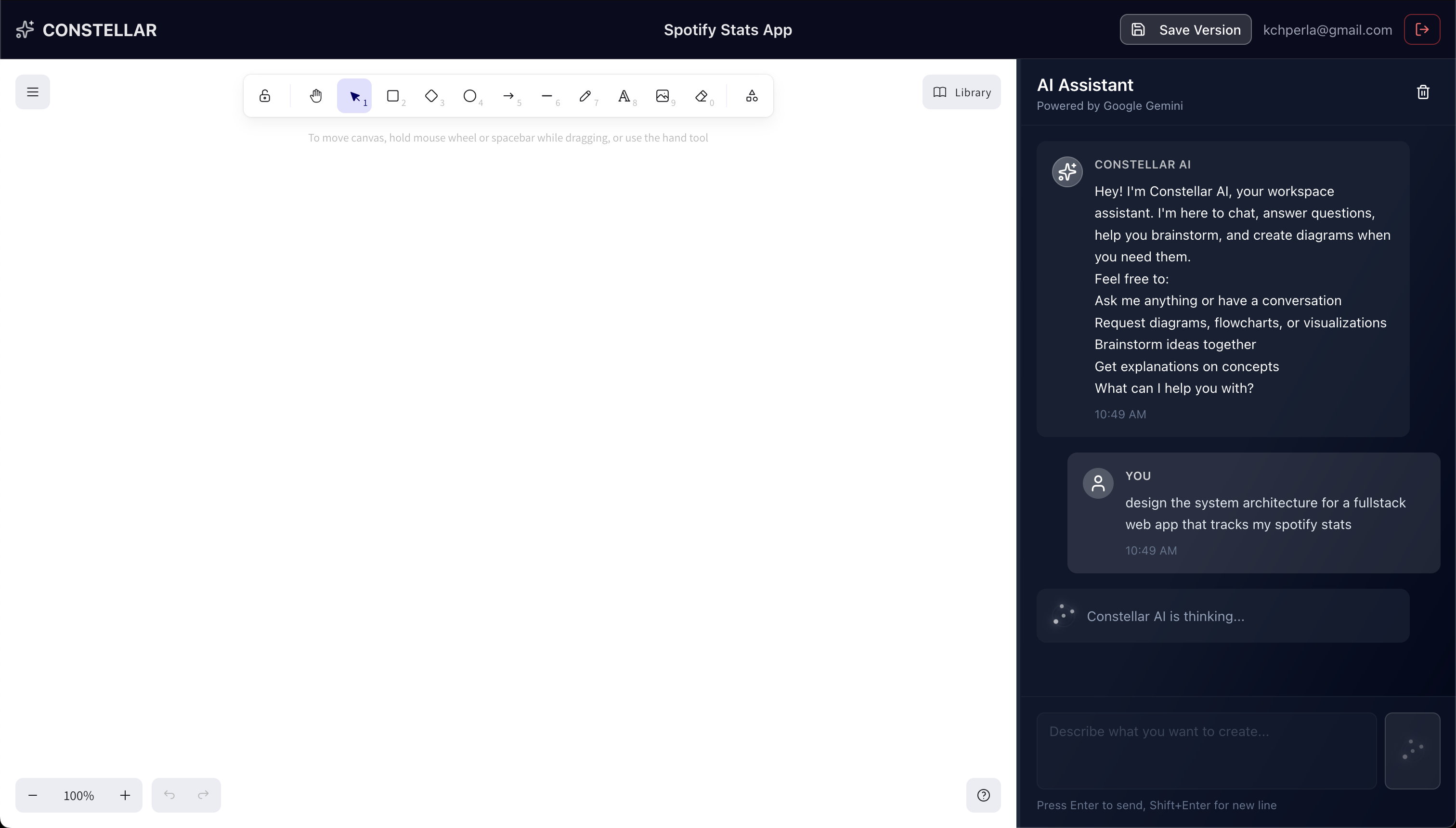Toggle the canvas lock icon
1456x828 pixels.
pyautogui.click(x=264, y=95)
